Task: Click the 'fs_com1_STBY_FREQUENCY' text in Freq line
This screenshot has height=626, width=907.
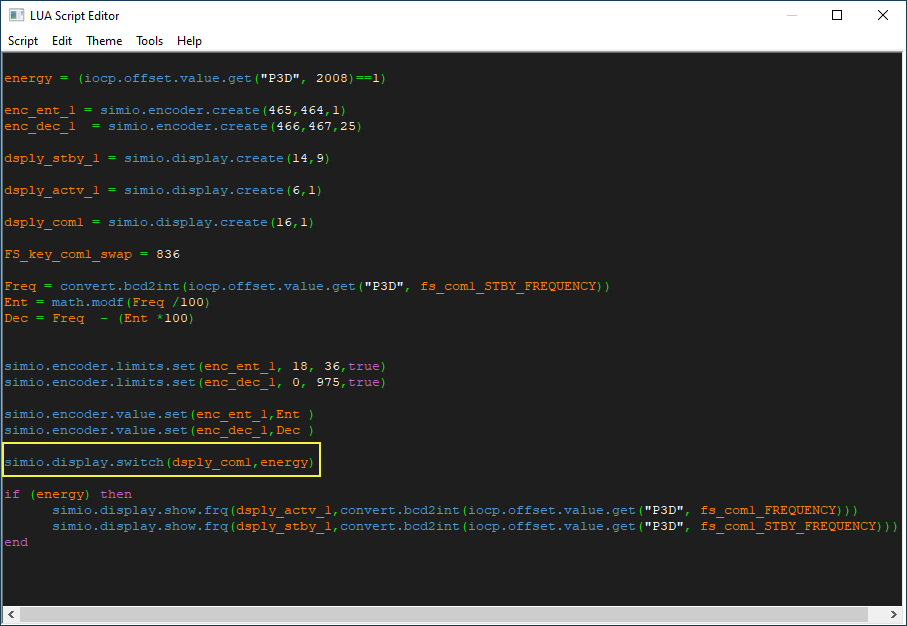Action: pyautogui.click(x=508, y=286)
